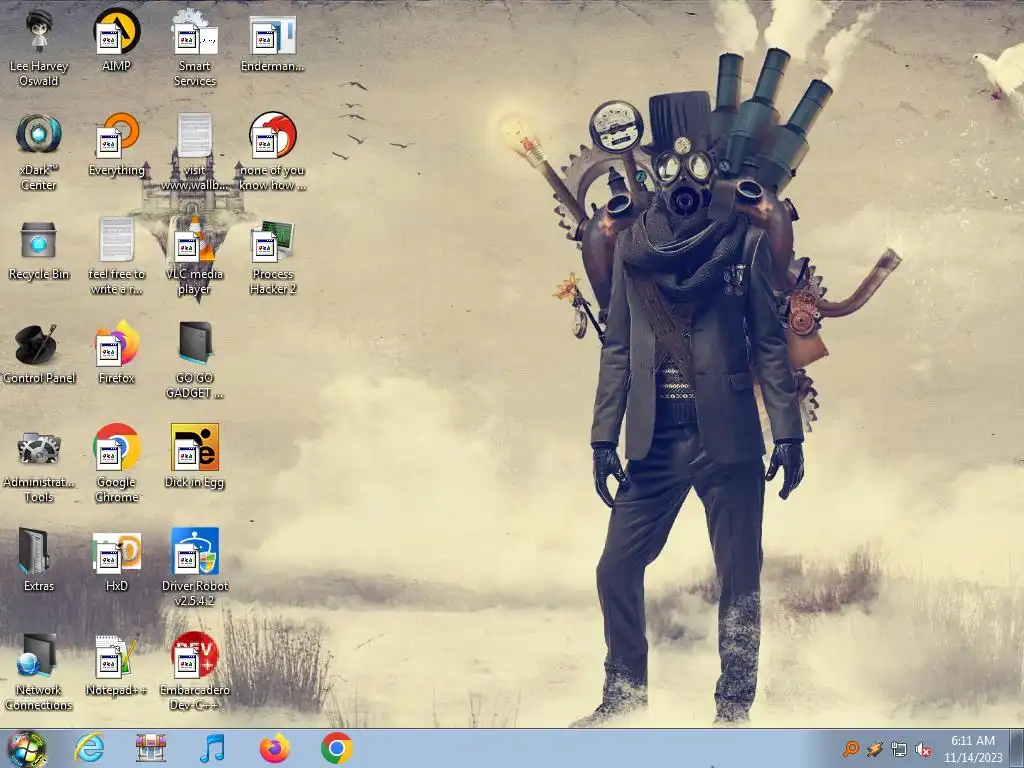Open Network Connections icon

[x=39, y=671]
